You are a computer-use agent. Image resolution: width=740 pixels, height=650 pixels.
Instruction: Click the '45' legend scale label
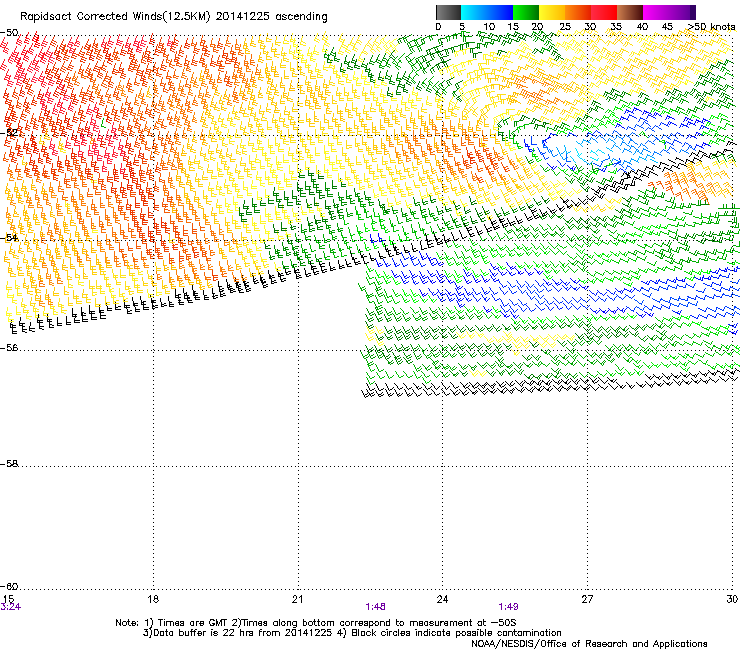[x=667, y=27]
